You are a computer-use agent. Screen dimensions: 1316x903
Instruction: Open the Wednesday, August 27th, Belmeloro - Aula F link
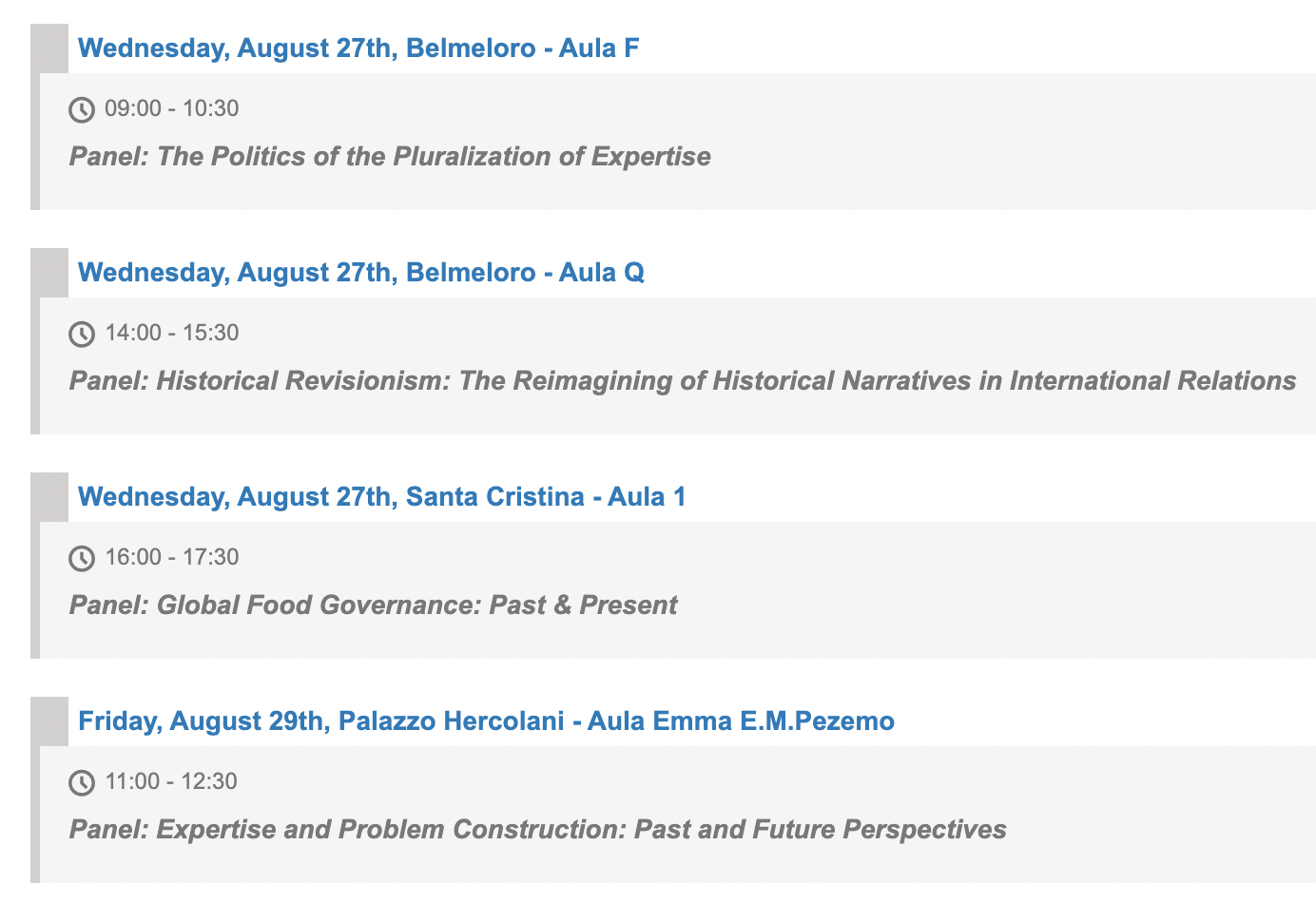tap(358, 48)
